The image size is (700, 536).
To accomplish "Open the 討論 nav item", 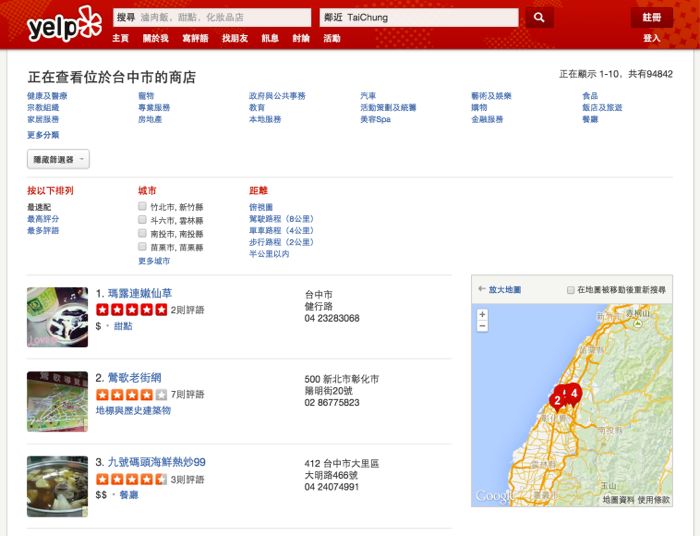I will [301, 38].
